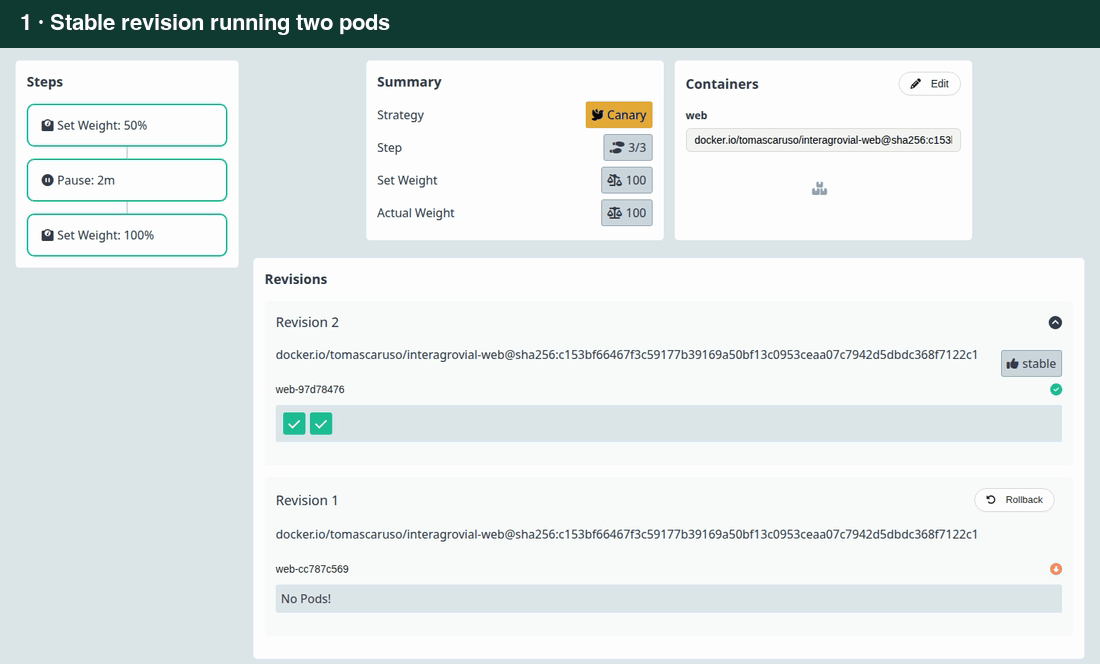Click the Summary panel heading
Screen dimensions: 1100x664
pyautogui.click(x=409, y=82)
